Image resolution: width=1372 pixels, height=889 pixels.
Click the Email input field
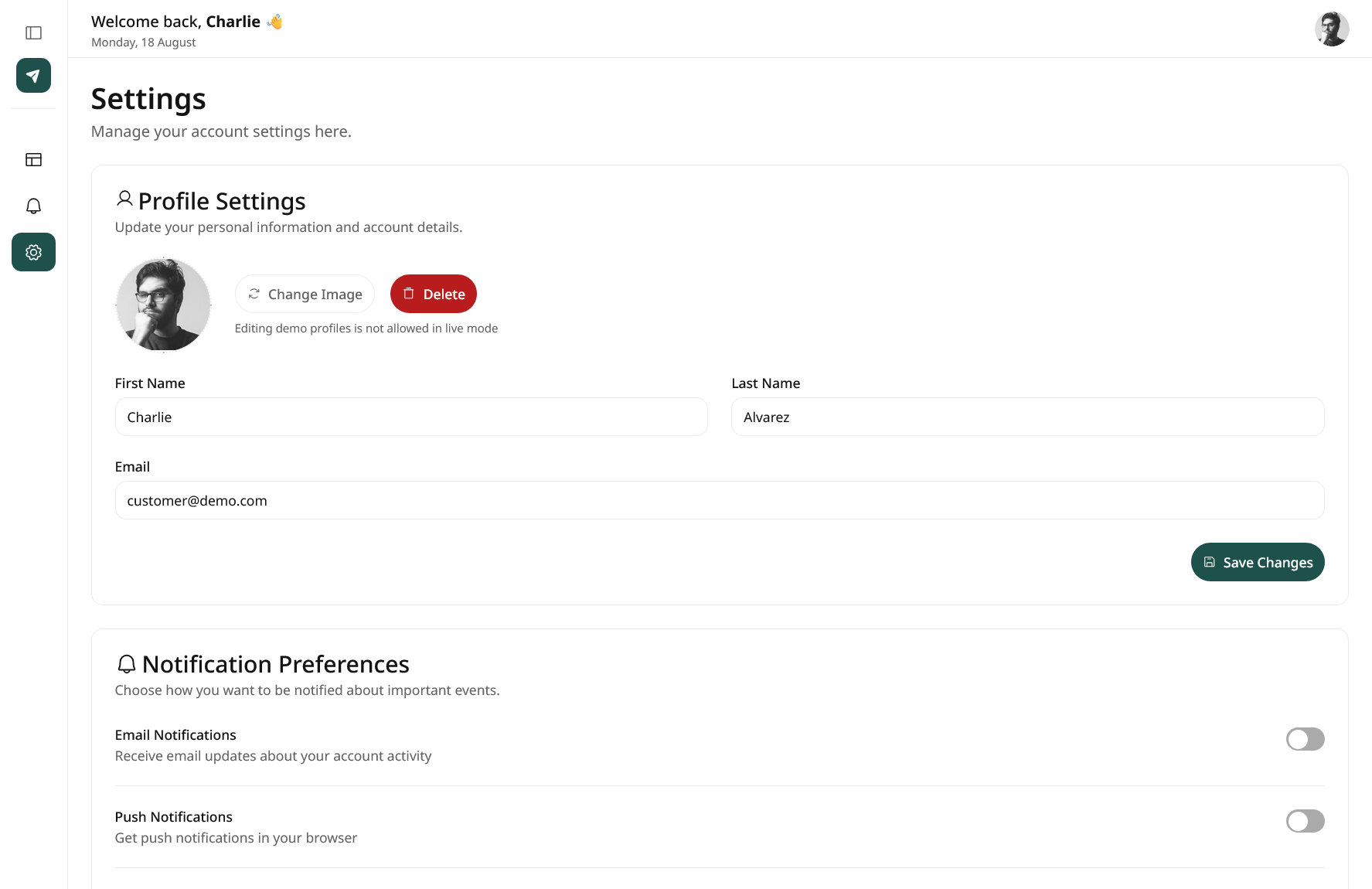tap(719, 500)
